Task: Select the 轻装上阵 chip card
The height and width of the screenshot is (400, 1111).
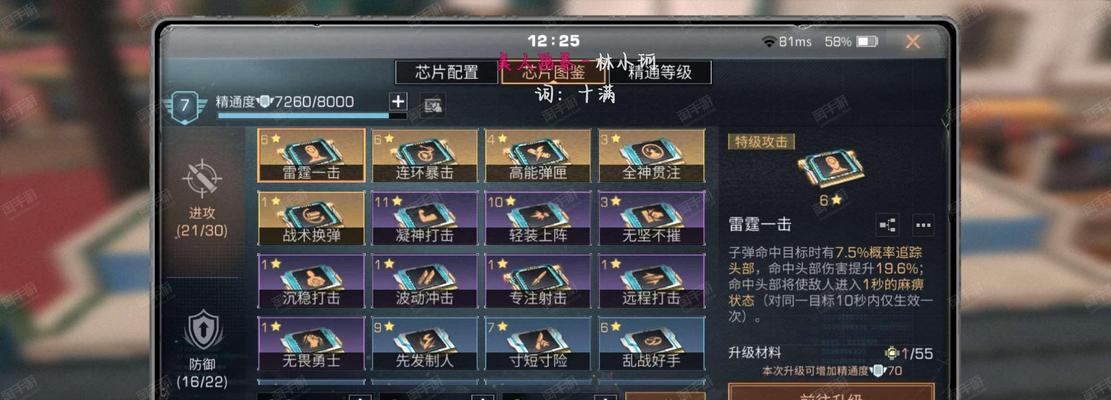Action: pos(538,218)
